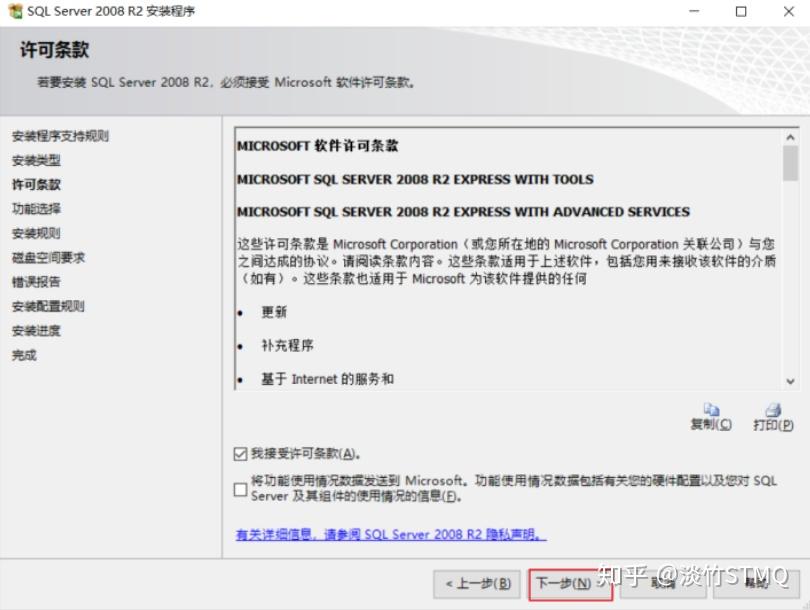Image resolution: width=810 pixels, height=610 pixels.
Task: Select 安装程序支持规则 step in sidebar
Action: tap(60, 136)
